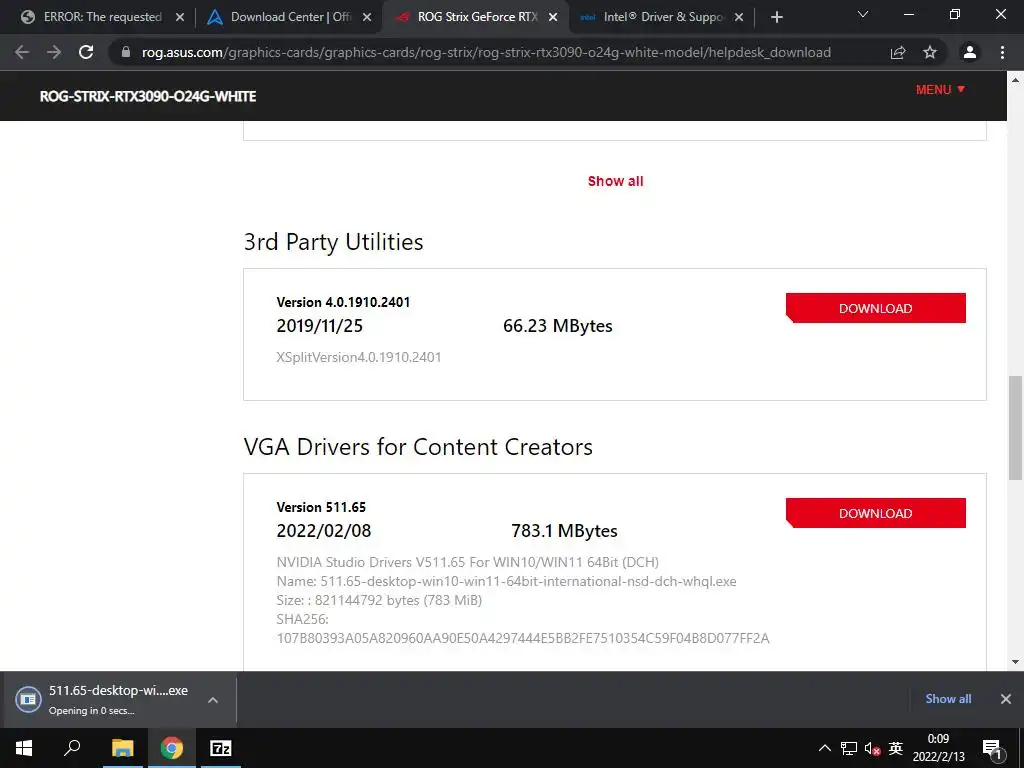This screenshot has height=768, width=1024.
Task: Expand options for the downloaded exe file
Action: tap(212, 700)
